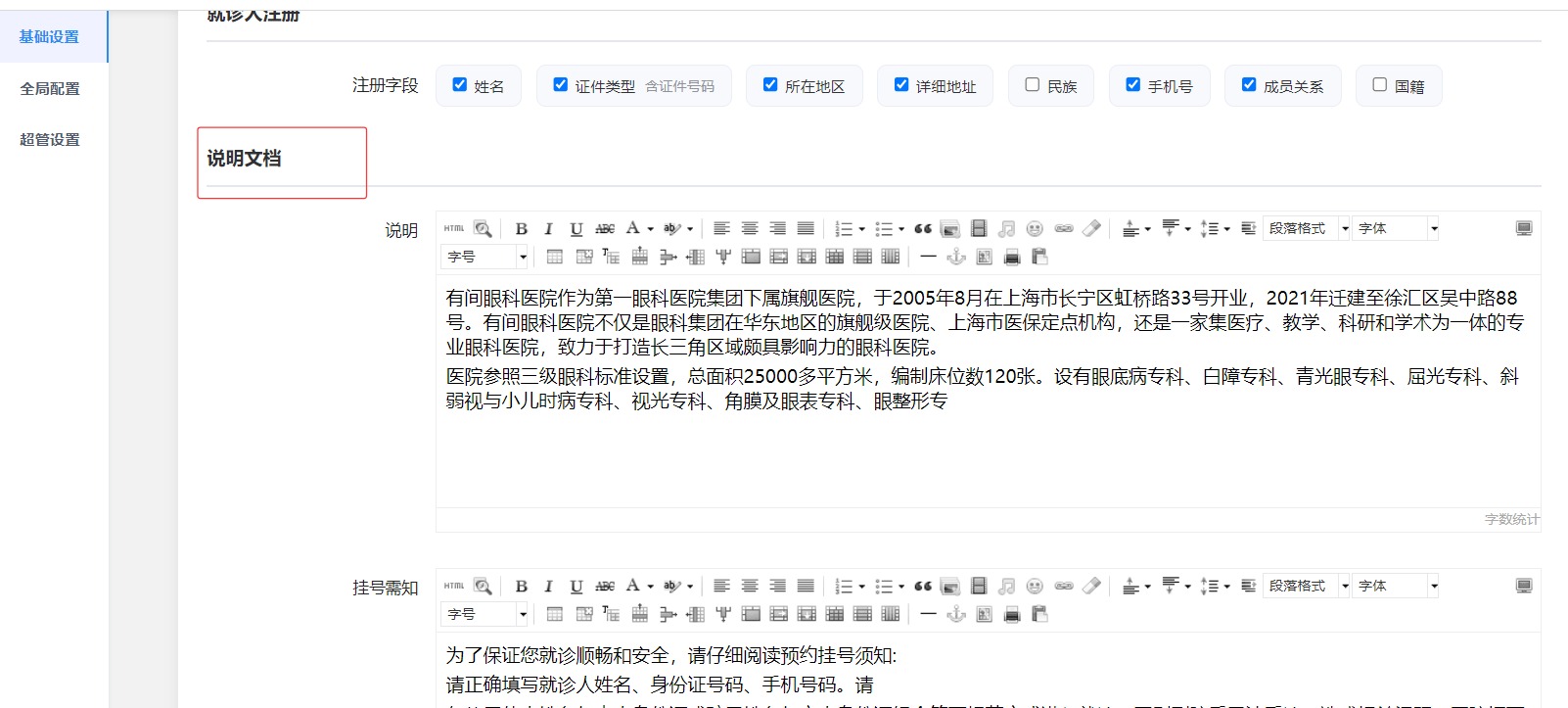
Task: Uncheck the 手机号 registration field
Action: click(1132, 84)
